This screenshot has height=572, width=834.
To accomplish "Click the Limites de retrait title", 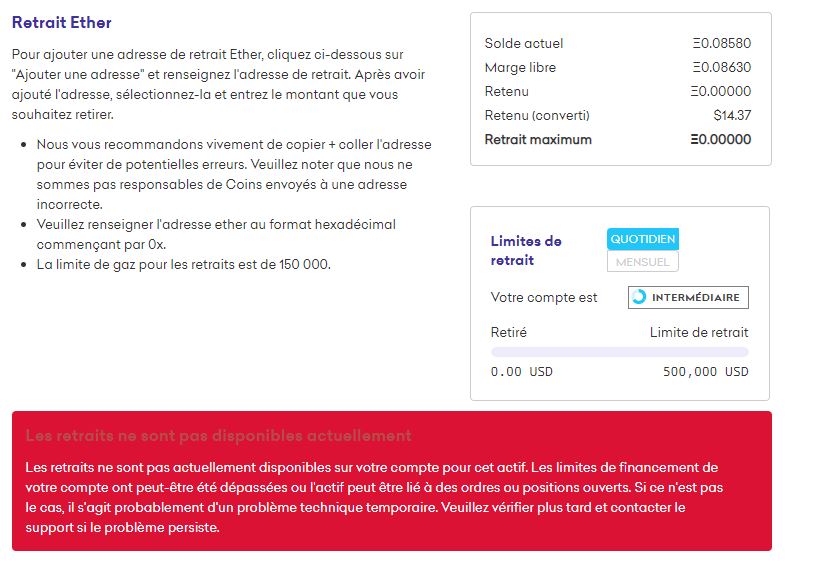I will pyautogui.click(x=526, y=250).
